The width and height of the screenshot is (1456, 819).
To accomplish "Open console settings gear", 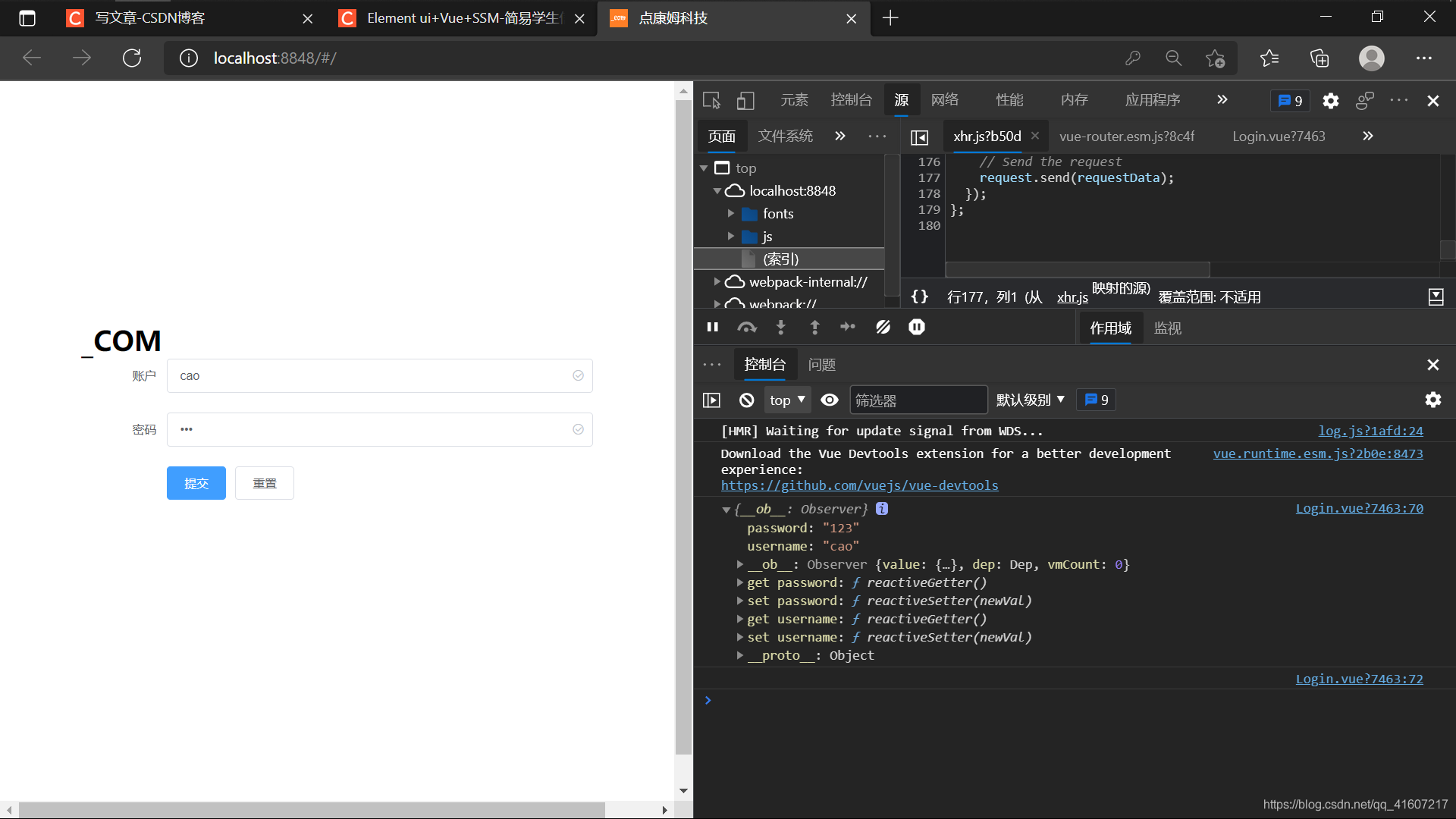I will click(1432, 400).
